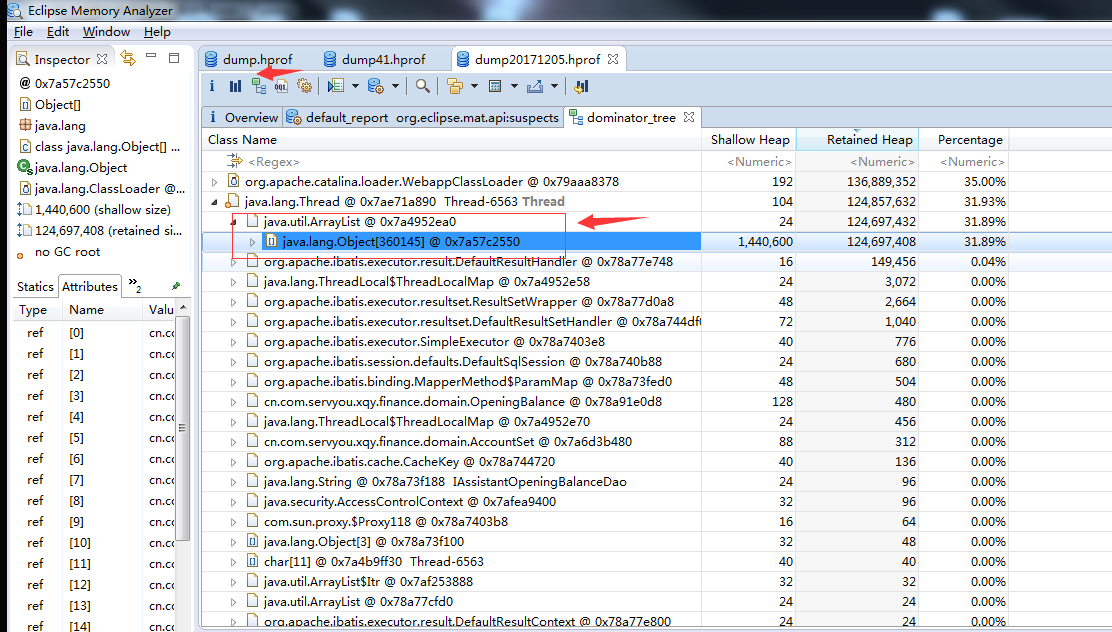Click the Class Name Regex filter field
Viewport: 1112px width, 632px height.
452,162
